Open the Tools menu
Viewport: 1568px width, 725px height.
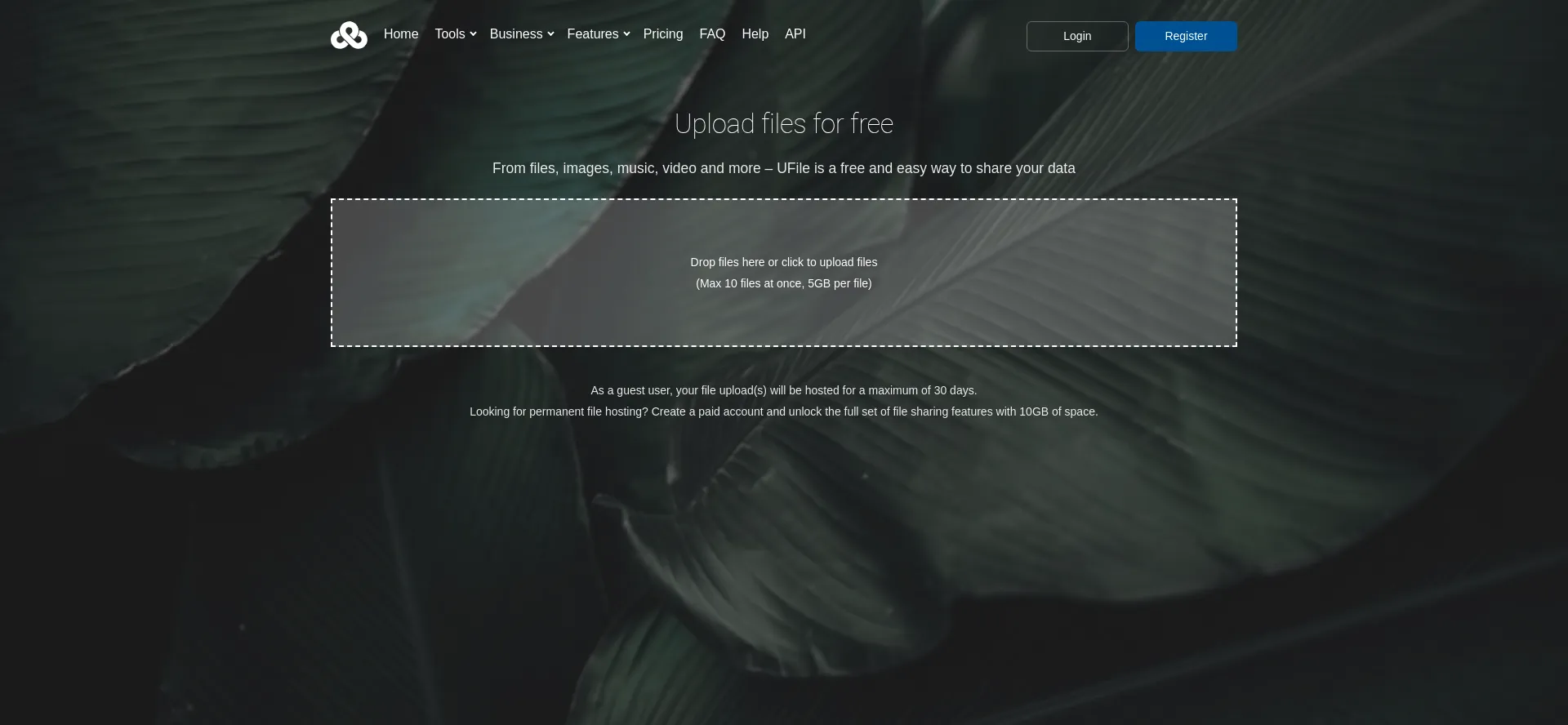click(450, 34)
